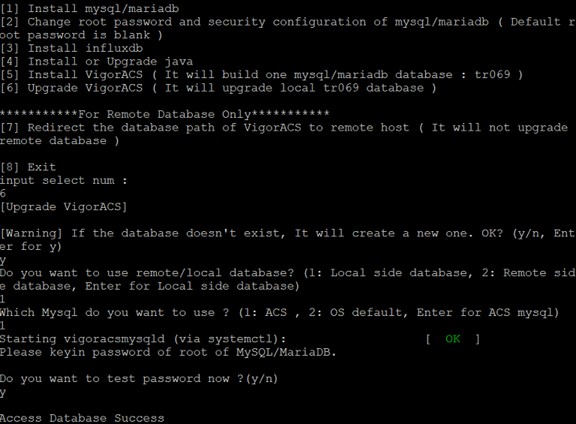This screenshot has width=576, height=424.
Task: Click the 'For Remote Database Only' heading
Action: (165, 114)
